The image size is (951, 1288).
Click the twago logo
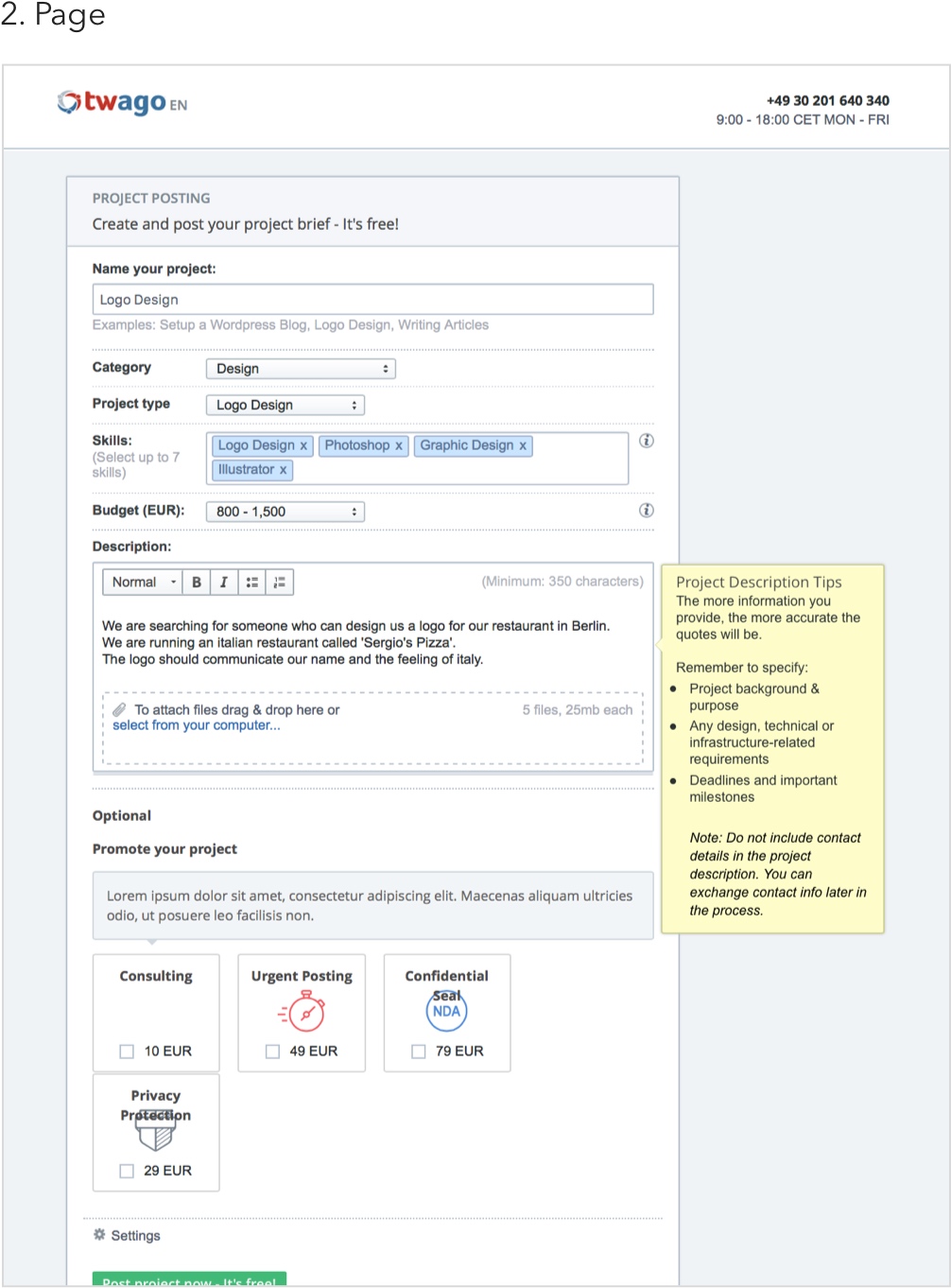(x=112, y=102)
